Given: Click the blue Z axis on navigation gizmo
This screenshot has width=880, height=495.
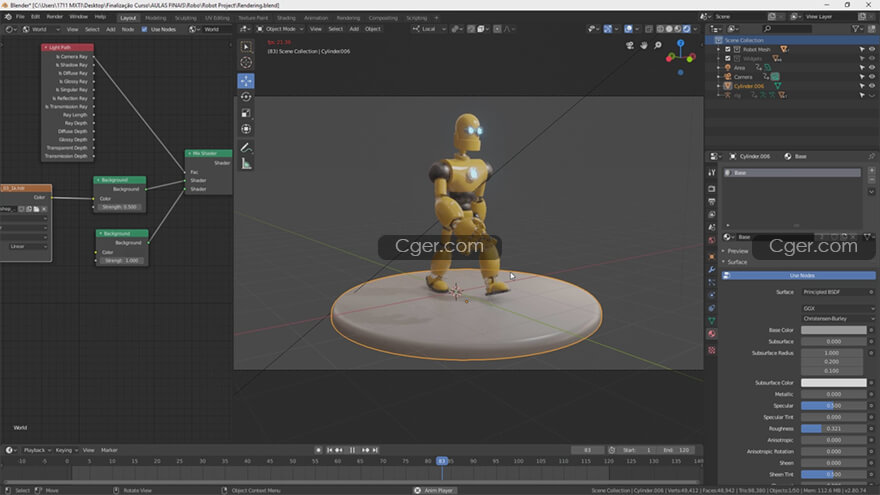Looking at the screenshot, I should tap(680, 43).
